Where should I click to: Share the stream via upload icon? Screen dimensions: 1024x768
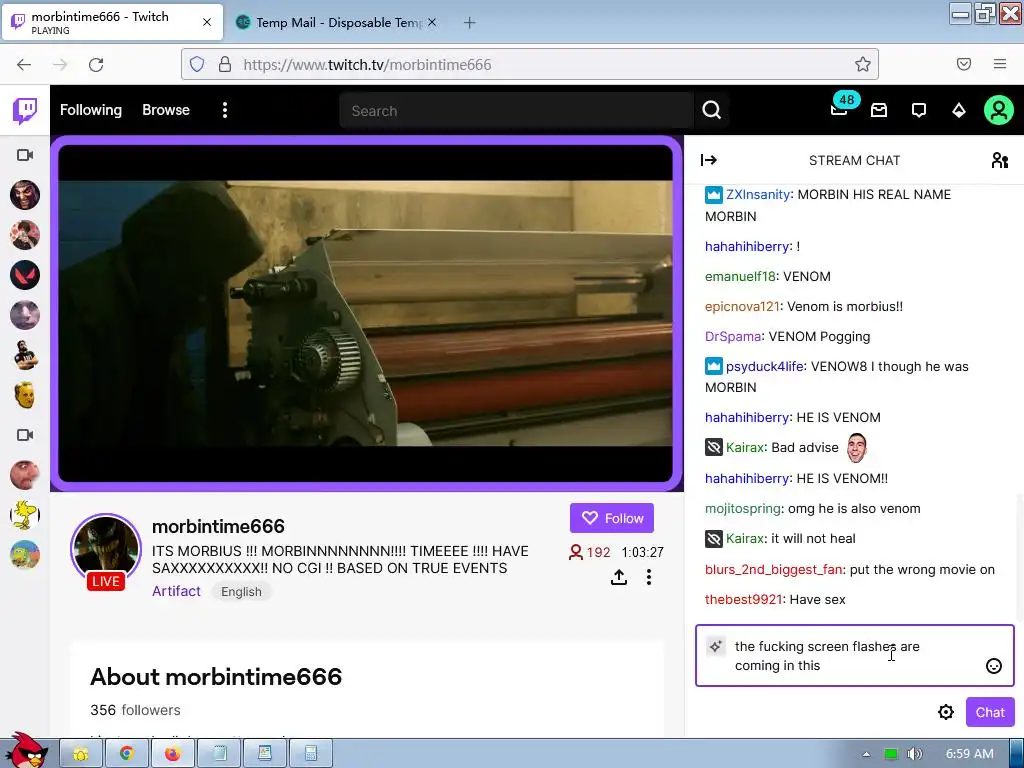[619, 577]
